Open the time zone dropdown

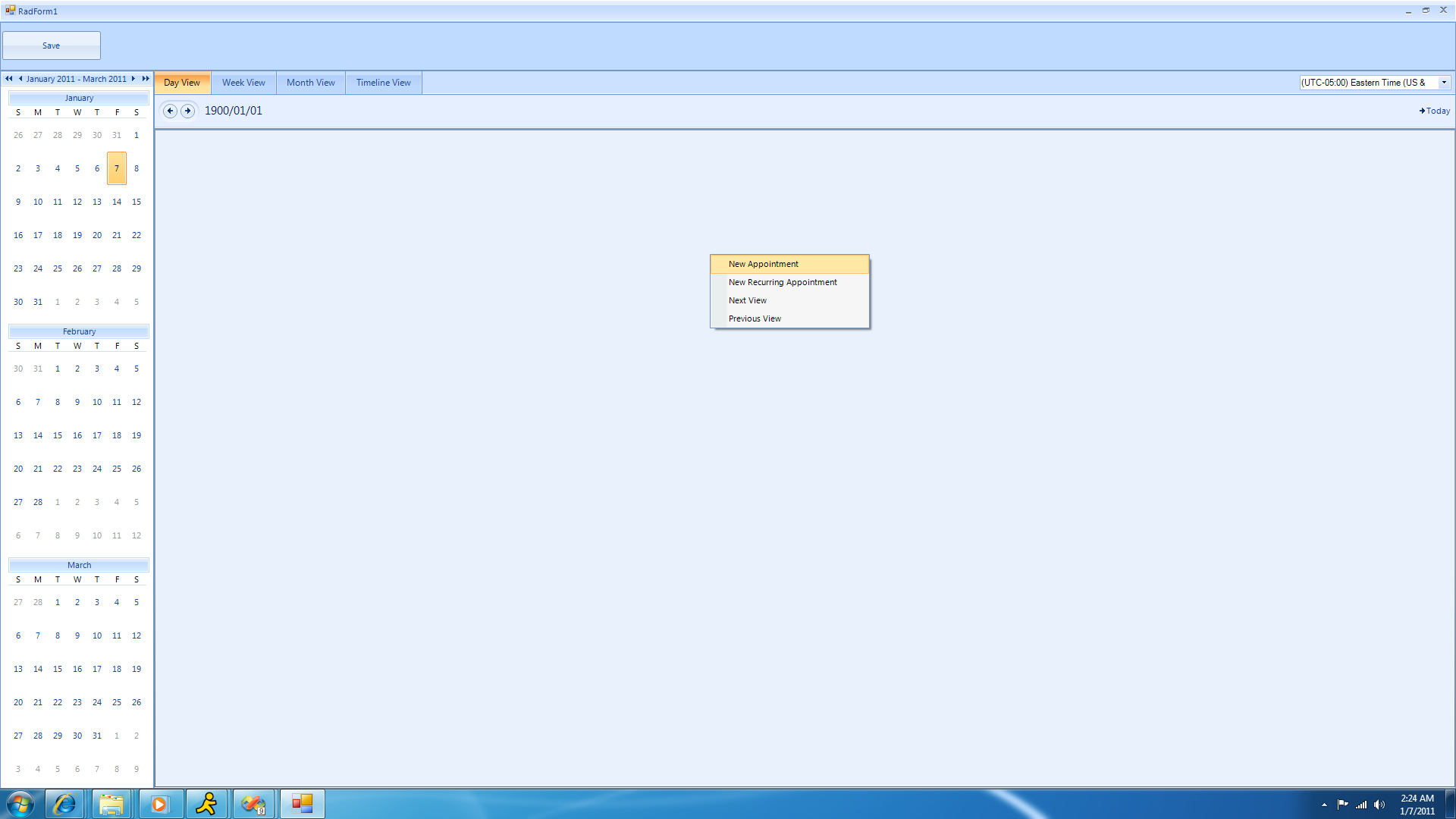(x=1444, y=83)
